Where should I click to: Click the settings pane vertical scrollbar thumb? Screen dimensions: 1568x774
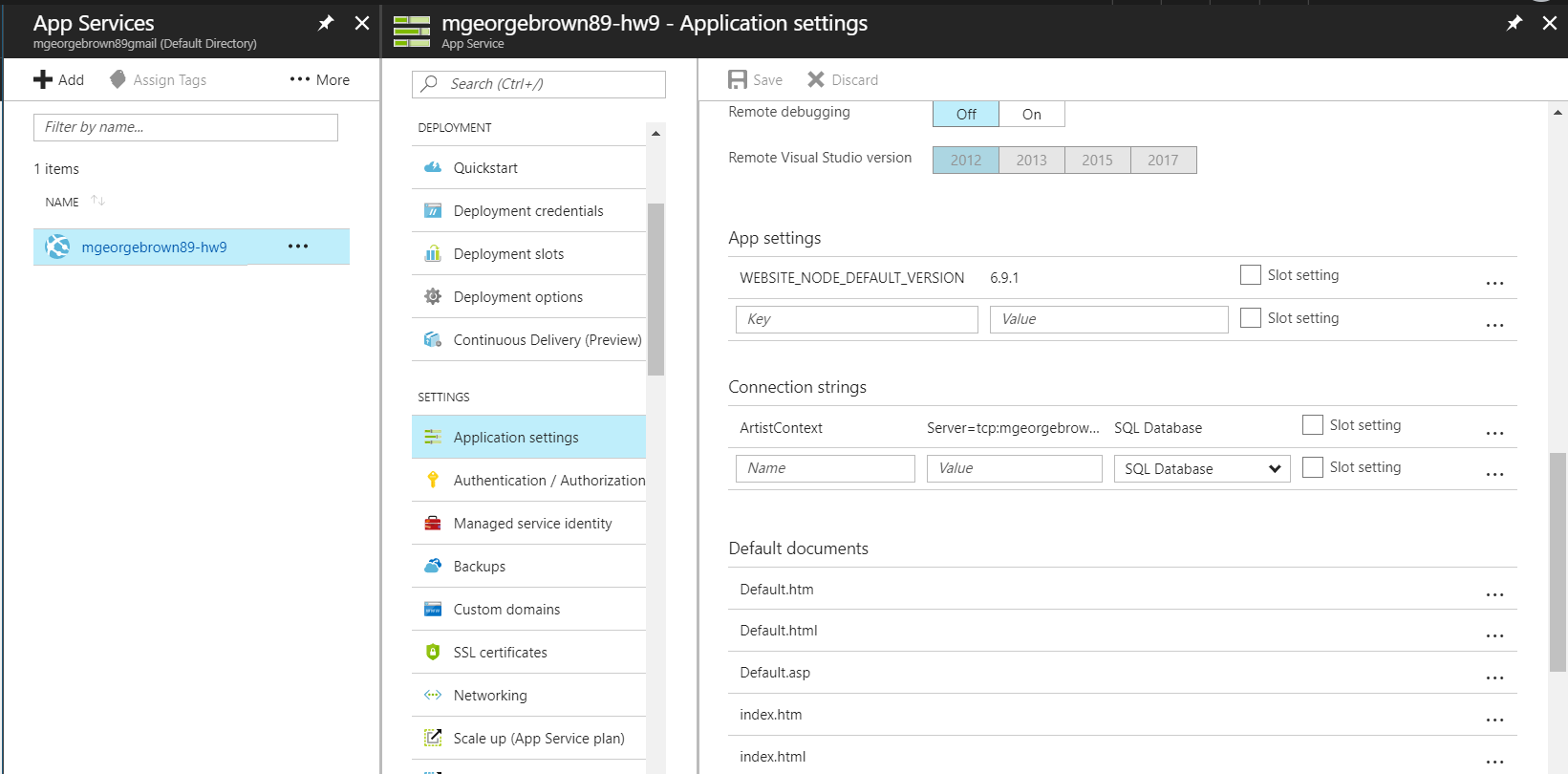coord(1557,562)
